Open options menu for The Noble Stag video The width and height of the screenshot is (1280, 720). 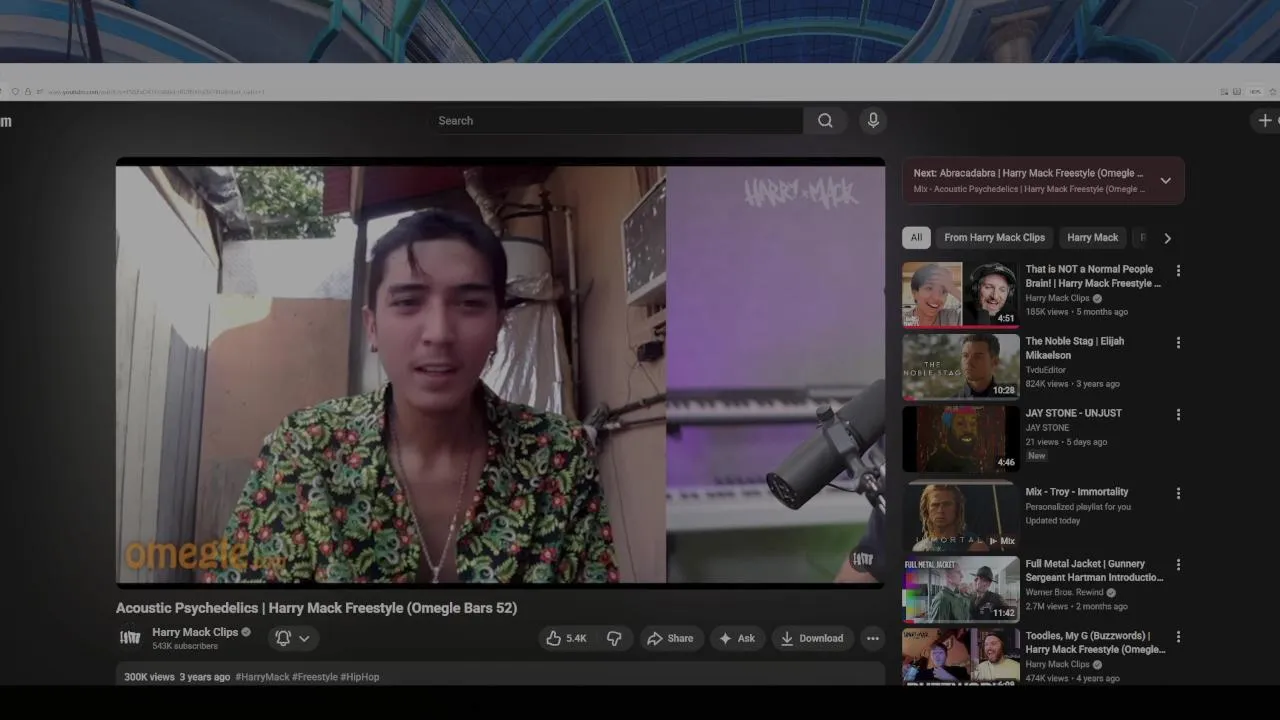pos(1178,343)
